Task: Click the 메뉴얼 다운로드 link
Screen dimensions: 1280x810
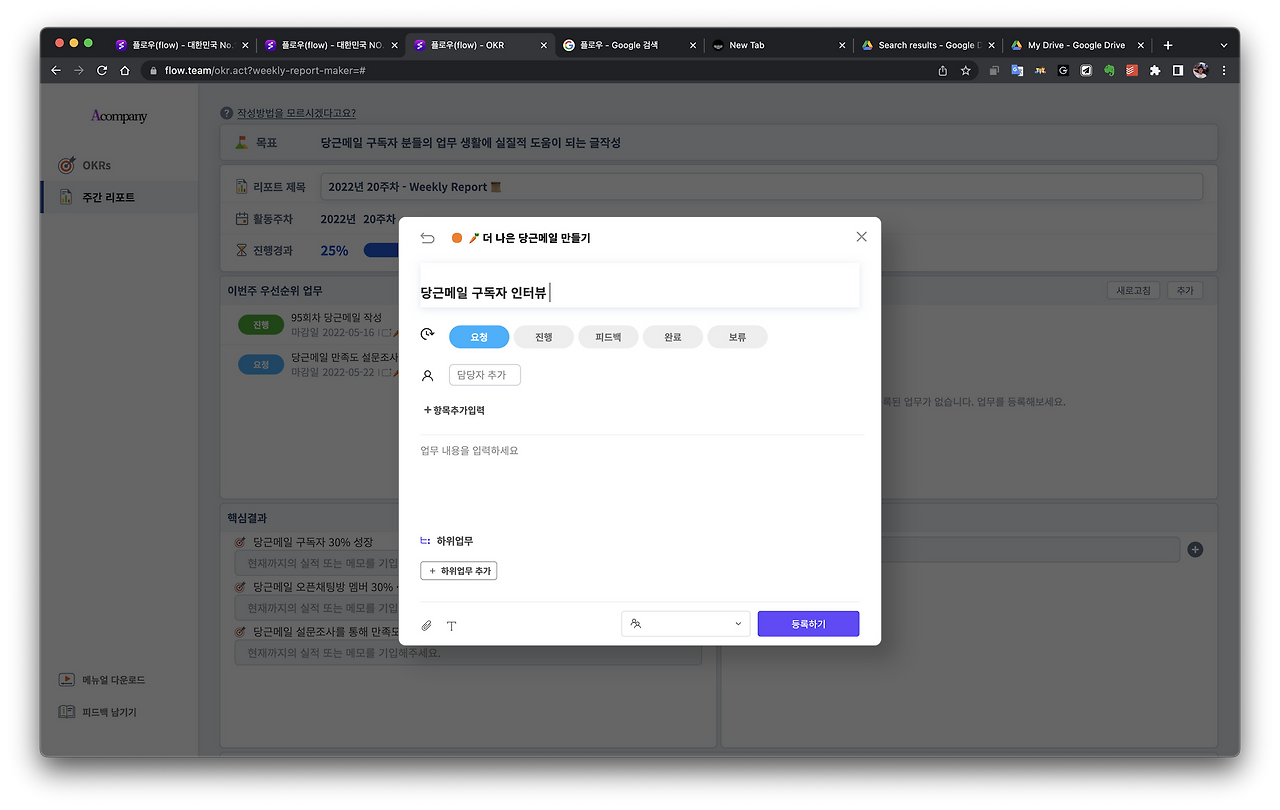Action: 114,680
